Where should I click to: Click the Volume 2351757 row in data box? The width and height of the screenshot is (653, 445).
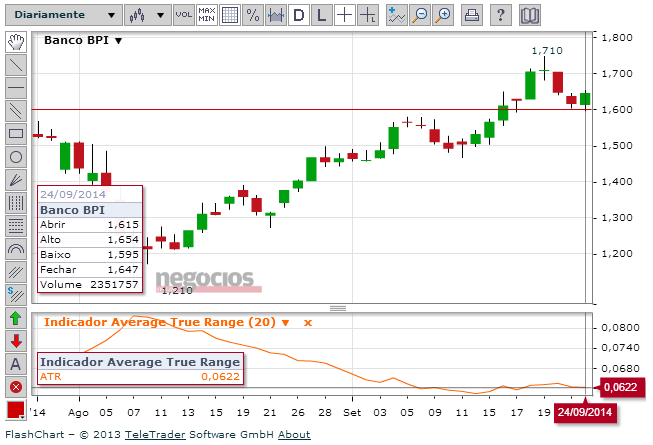pyautogui.click(x=90, y=285)
